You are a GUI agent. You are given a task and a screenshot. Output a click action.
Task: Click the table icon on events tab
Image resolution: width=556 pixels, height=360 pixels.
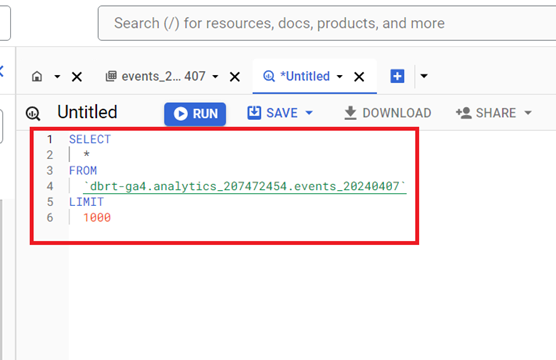111,76
